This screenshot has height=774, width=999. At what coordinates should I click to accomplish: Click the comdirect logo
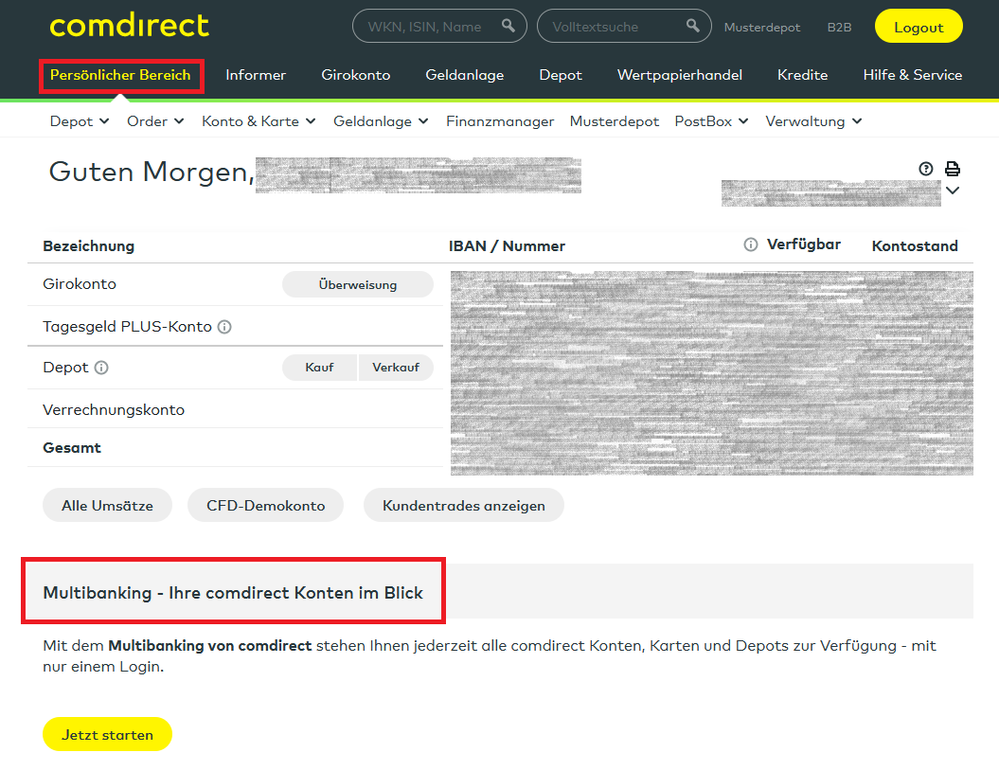click(129, 26)
